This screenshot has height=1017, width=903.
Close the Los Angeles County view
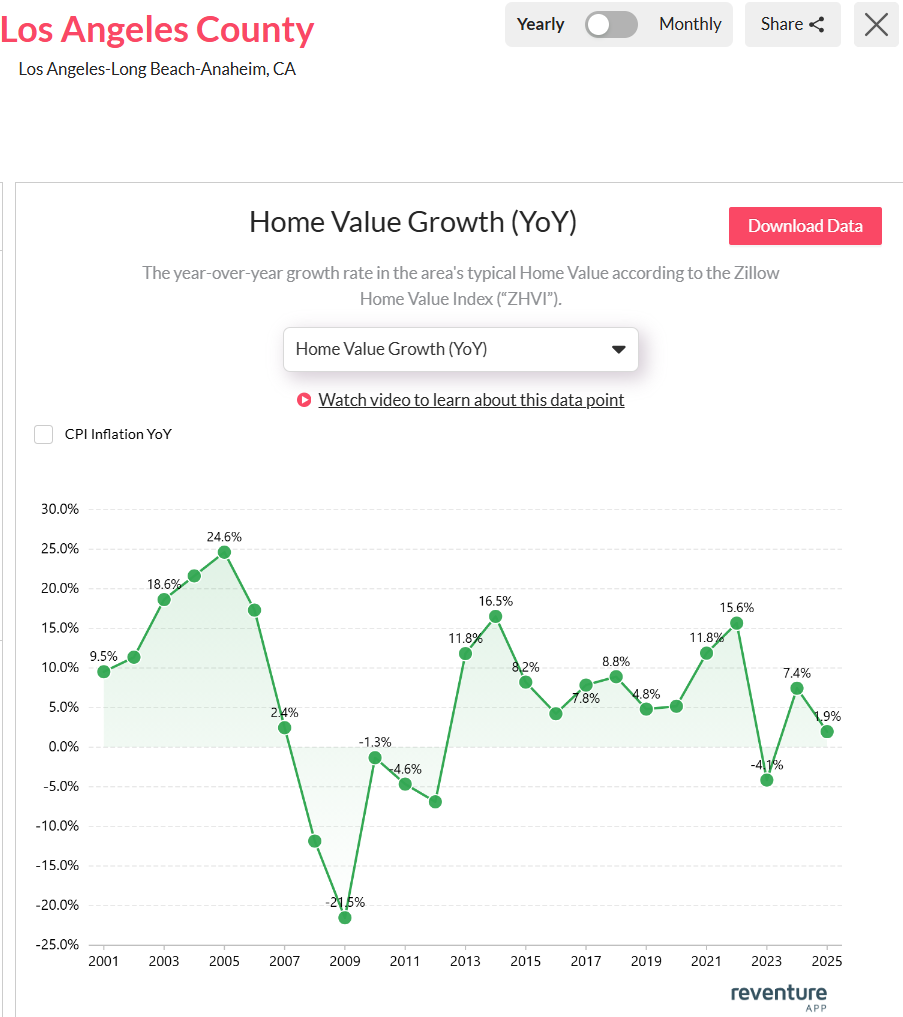876,25
